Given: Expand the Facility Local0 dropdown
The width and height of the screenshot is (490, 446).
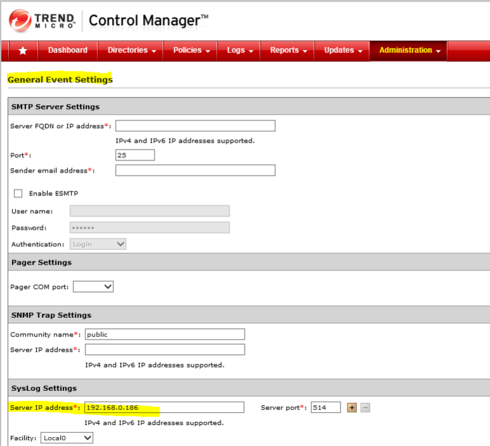Looking at the screenshot, I should pos(67,438).
